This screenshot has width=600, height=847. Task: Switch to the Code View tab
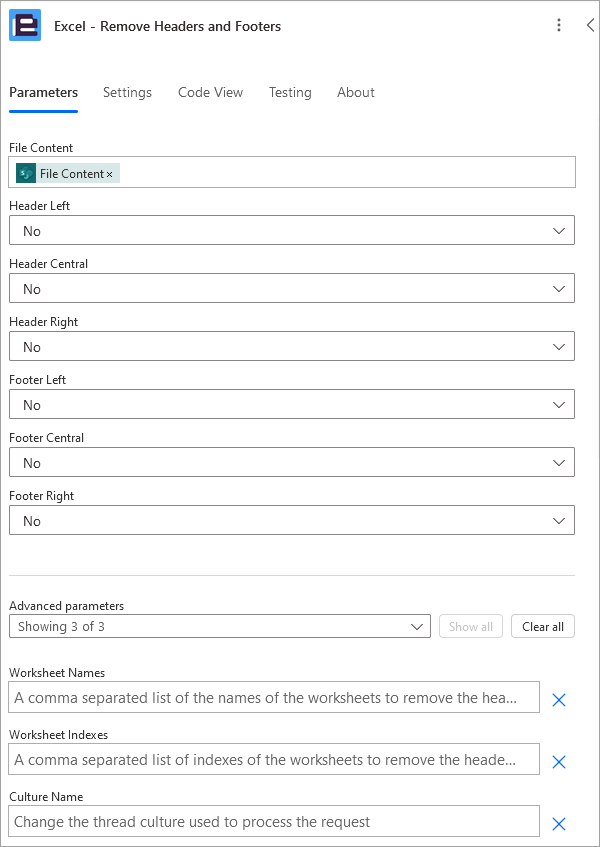pyautogui.click(x=211, y=92)
